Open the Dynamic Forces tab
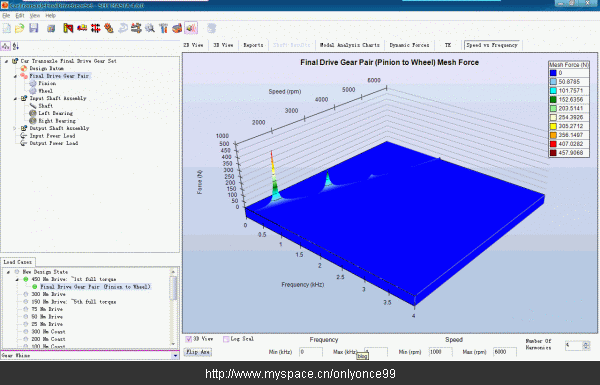Screen dimensions: 600x385 409,45
